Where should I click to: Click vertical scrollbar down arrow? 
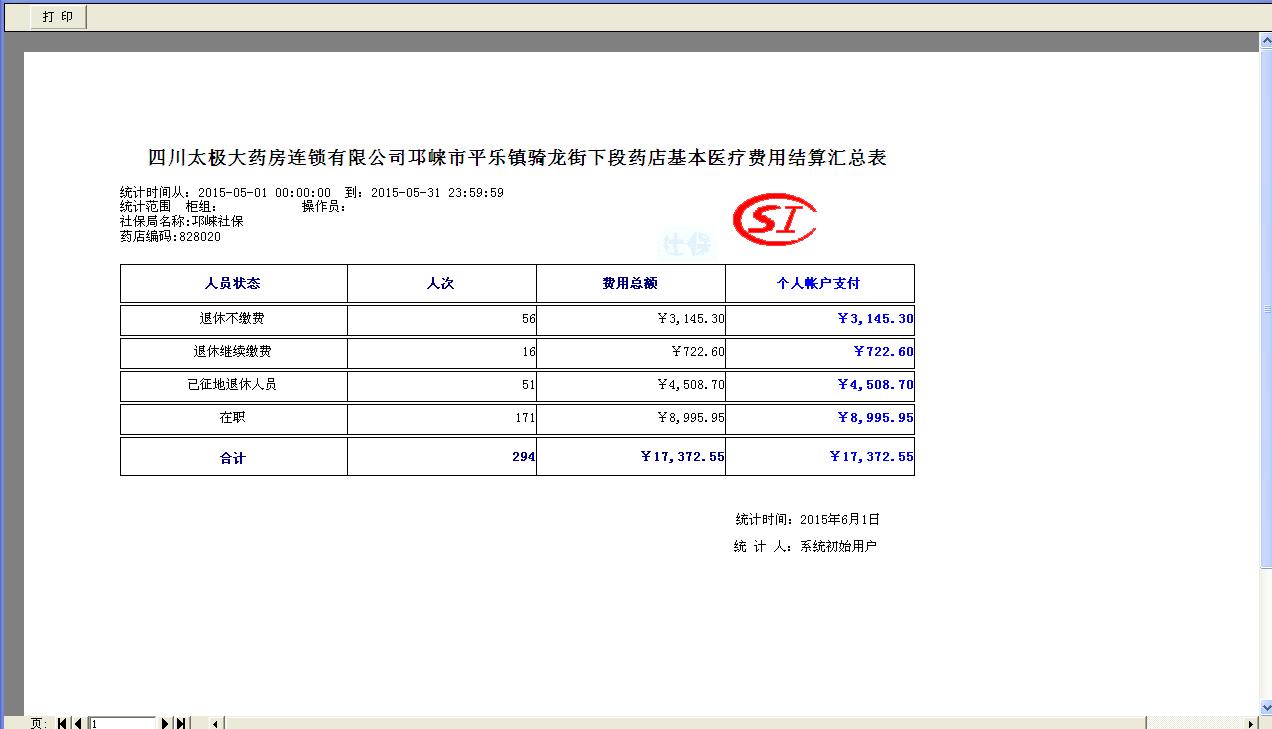click(x=1265, y=709)
